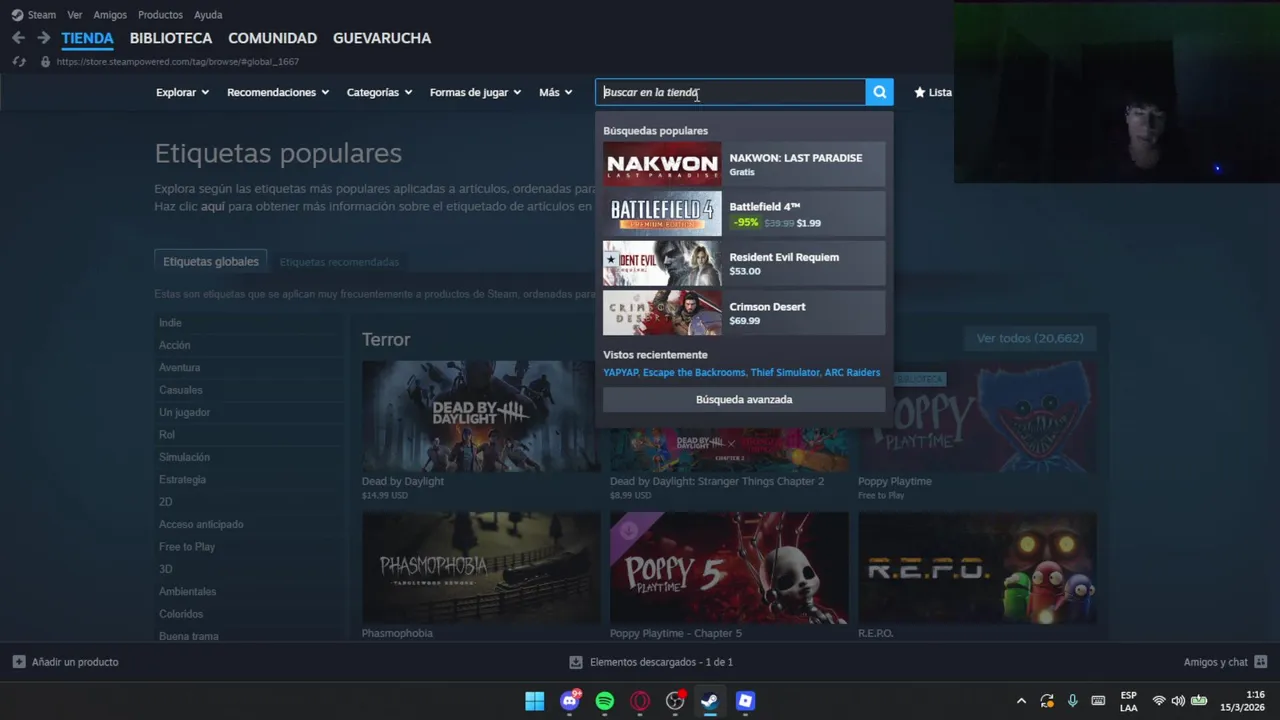Select the Simulación tag in sidebar
This screenshot has height=720, width=1280.
tap(184, 457)
